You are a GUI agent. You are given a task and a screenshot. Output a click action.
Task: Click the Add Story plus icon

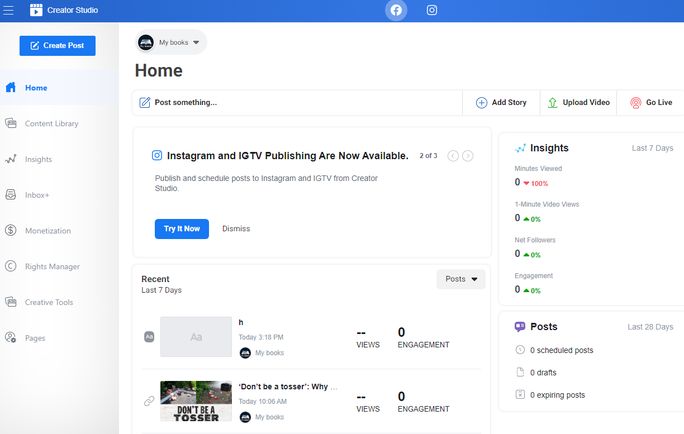click(x=482, y=103)
